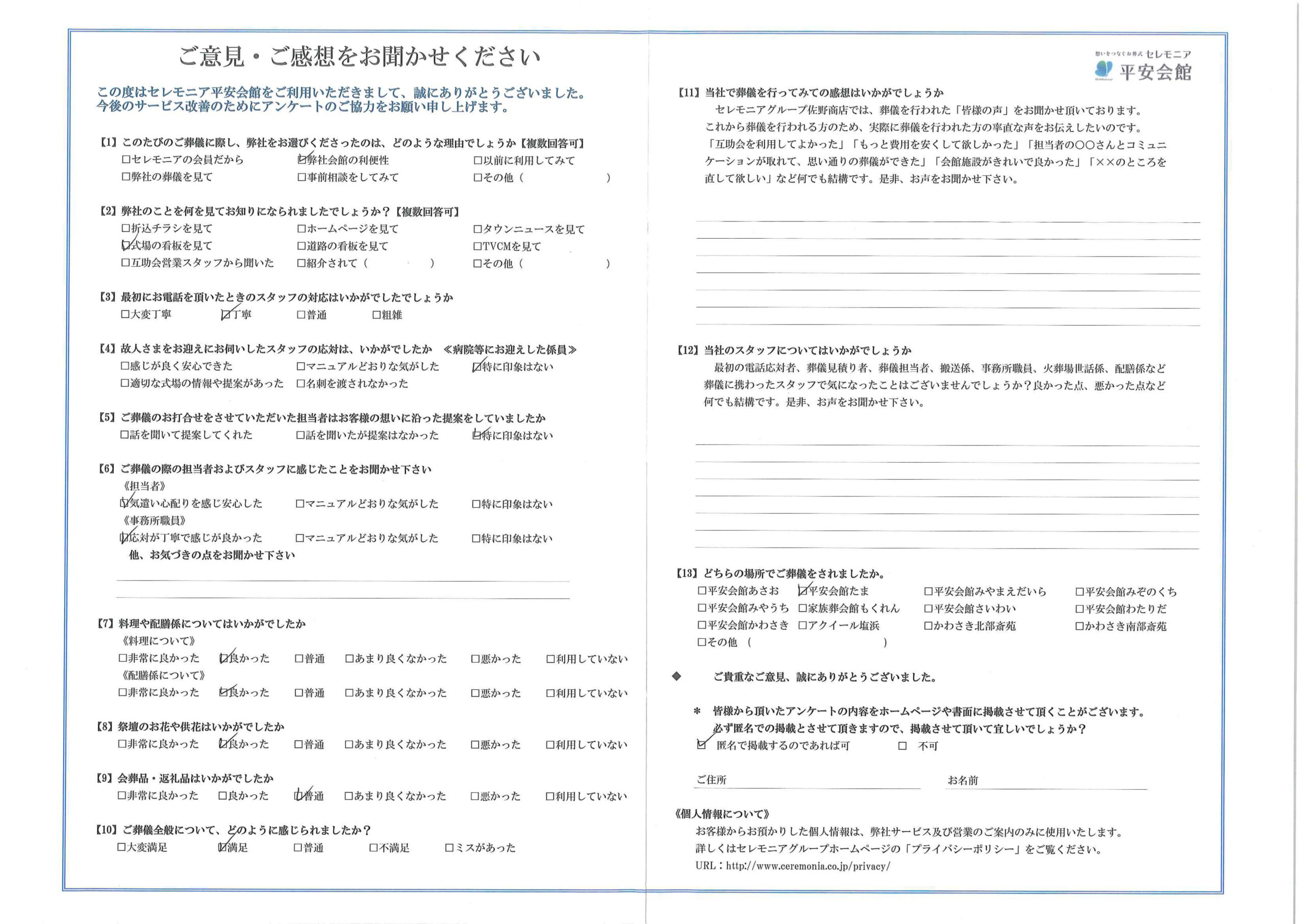
Task: Tick ホームページを見て checkbox
Action: tap(302, 229)
